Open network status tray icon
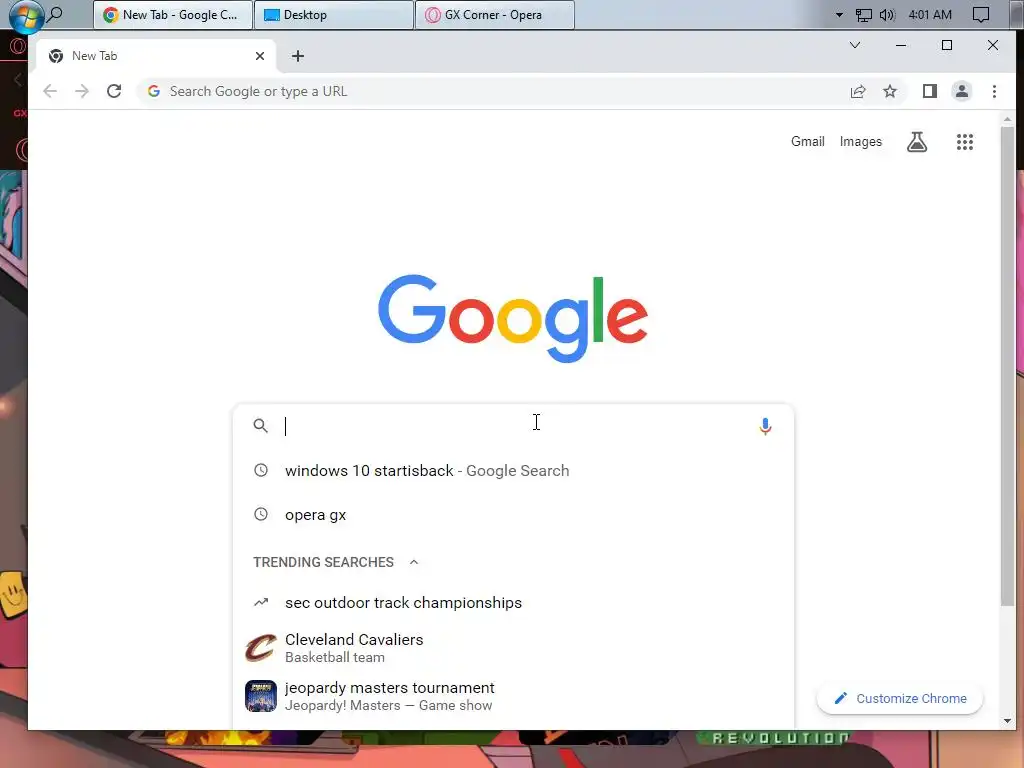 click(x=863, y=15)
